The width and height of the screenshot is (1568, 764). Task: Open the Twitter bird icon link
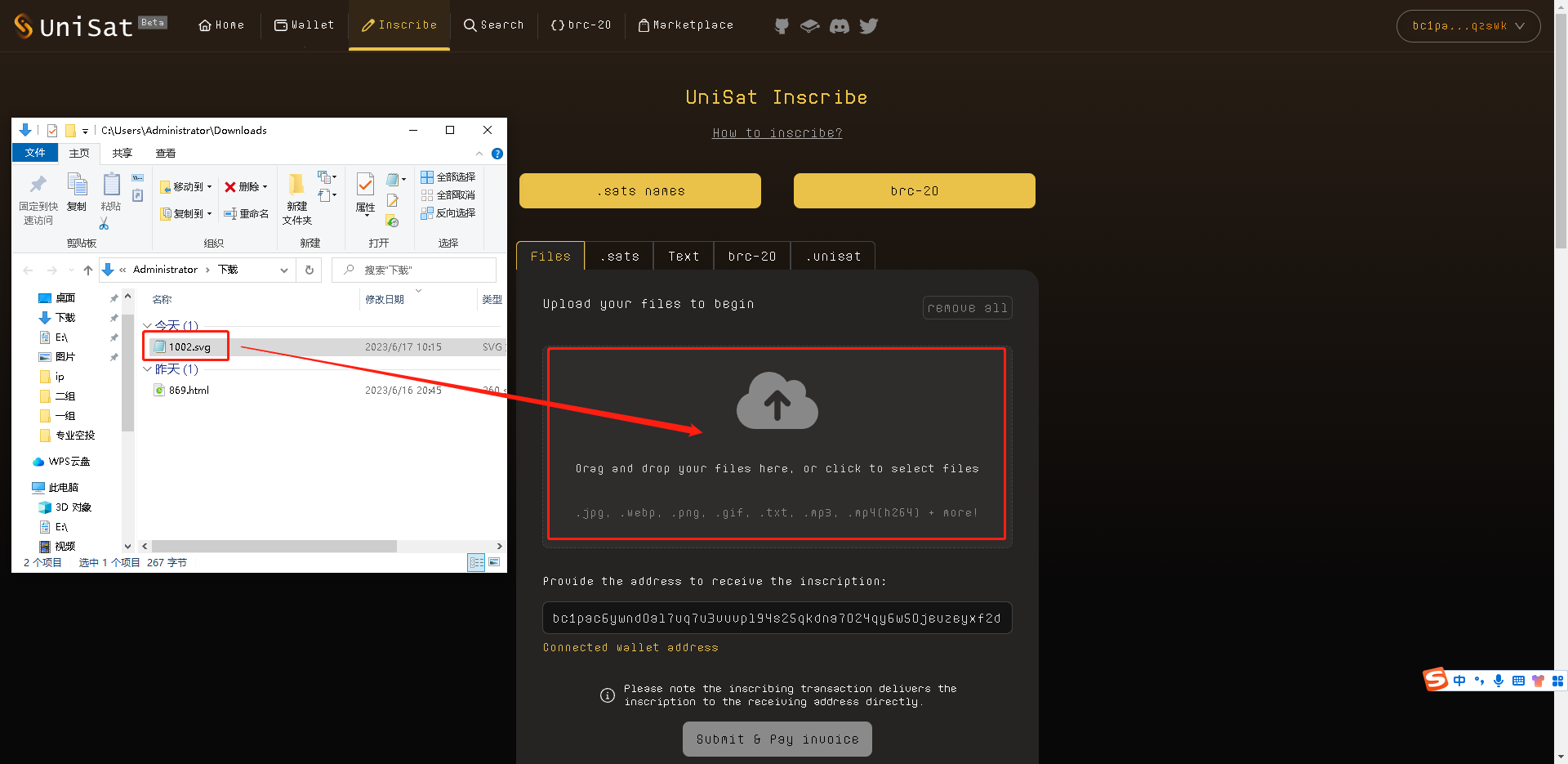click(869, 26)
